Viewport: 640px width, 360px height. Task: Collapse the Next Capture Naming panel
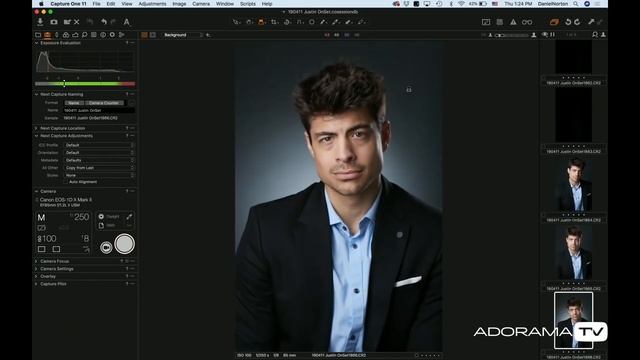point(36,94)
